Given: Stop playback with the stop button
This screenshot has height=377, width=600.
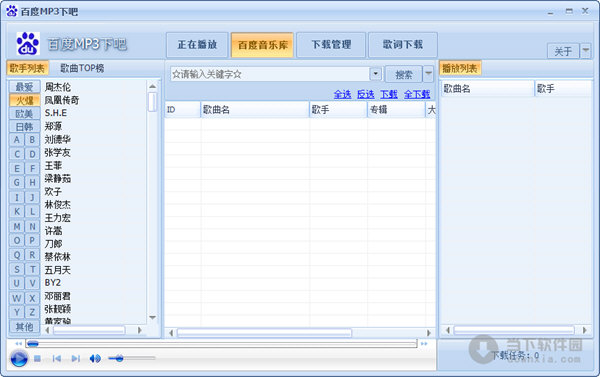Looking at the screenshot, I should tap(37, 359).
